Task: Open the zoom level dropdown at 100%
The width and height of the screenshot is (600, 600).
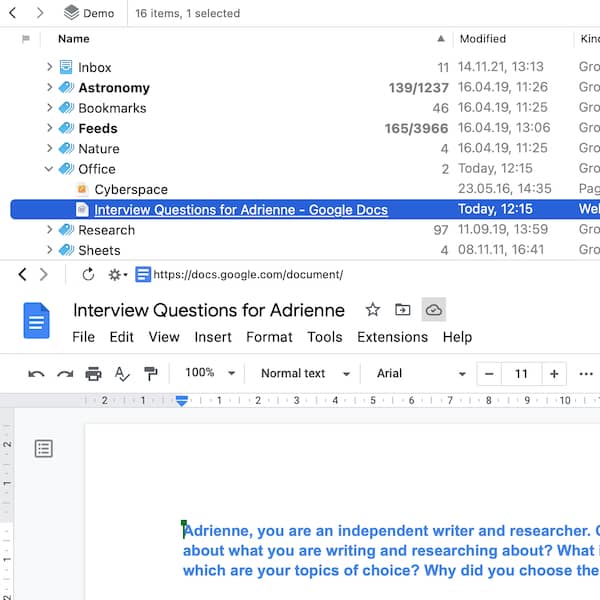Action: [x=210, y=373]
